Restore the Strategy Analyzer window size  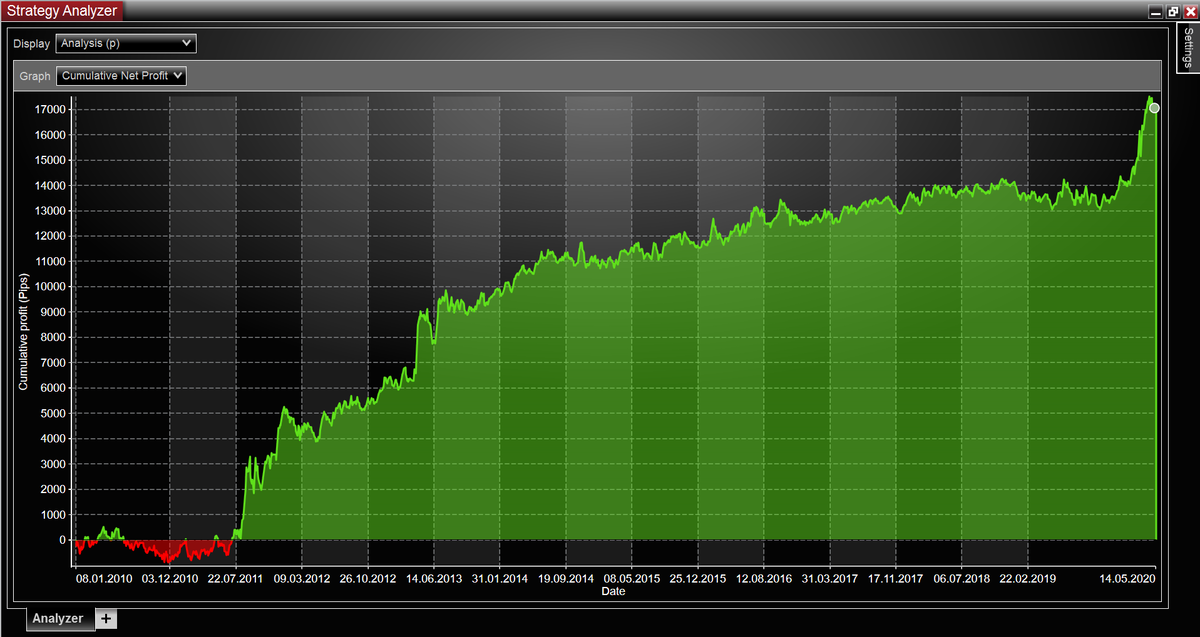pyautogui.click(x=1173, y=11)
